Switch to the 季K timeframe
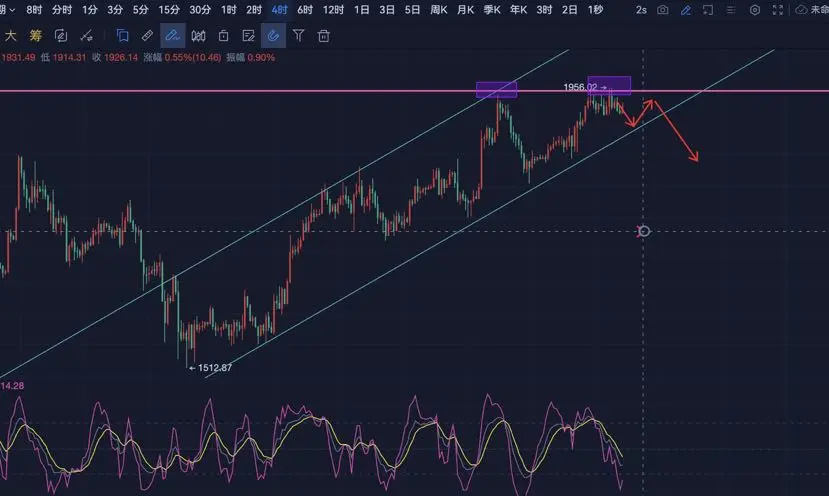This screenshot has width=829, height=496. coord(492,10)
